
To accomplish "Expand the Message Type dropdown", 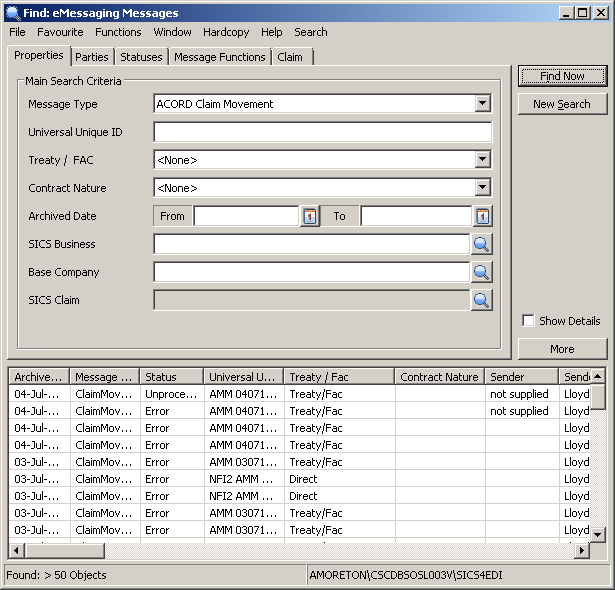I will point(482,104).
